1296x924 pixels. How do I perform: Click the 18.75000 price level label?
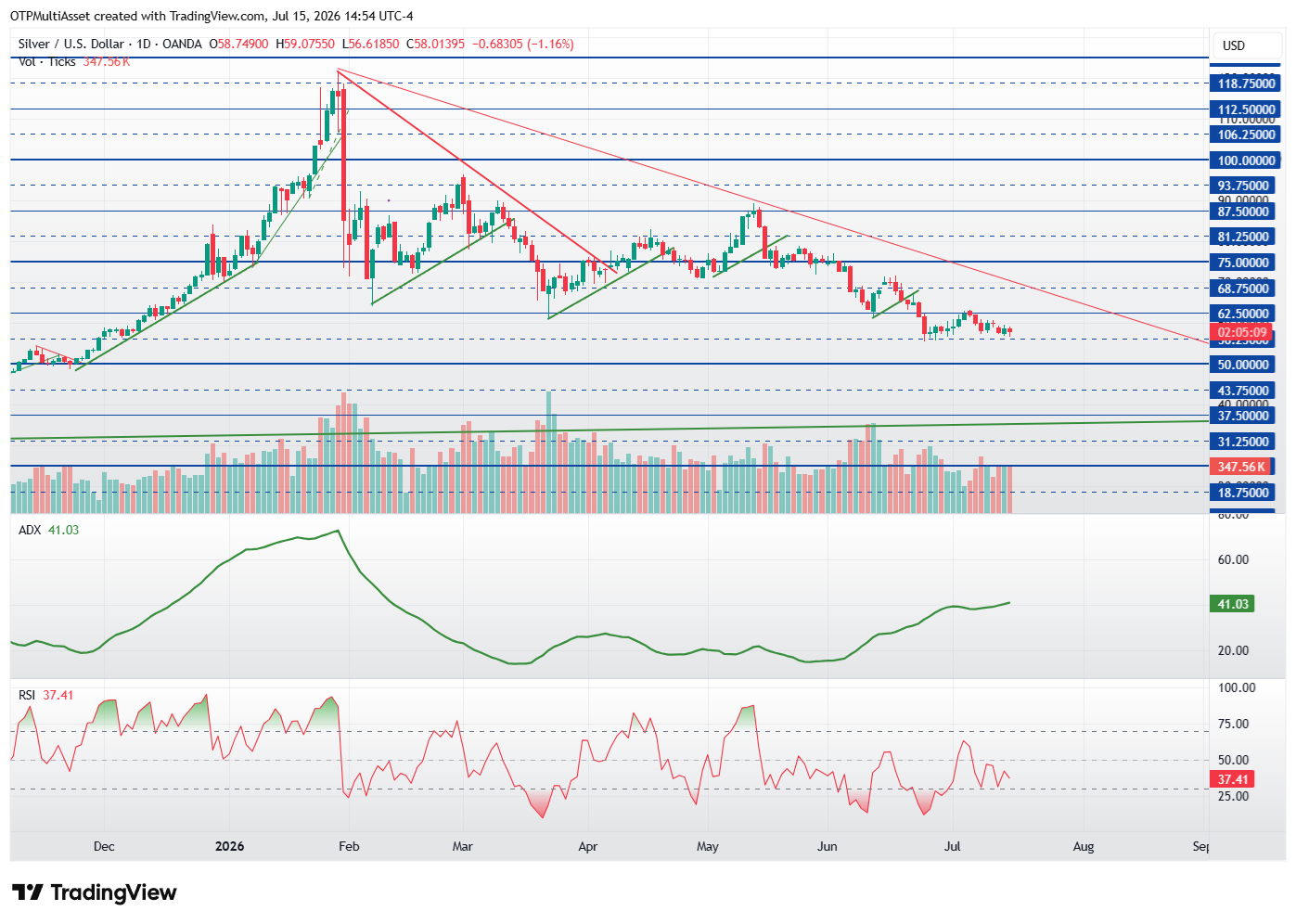click(1243, 493)
